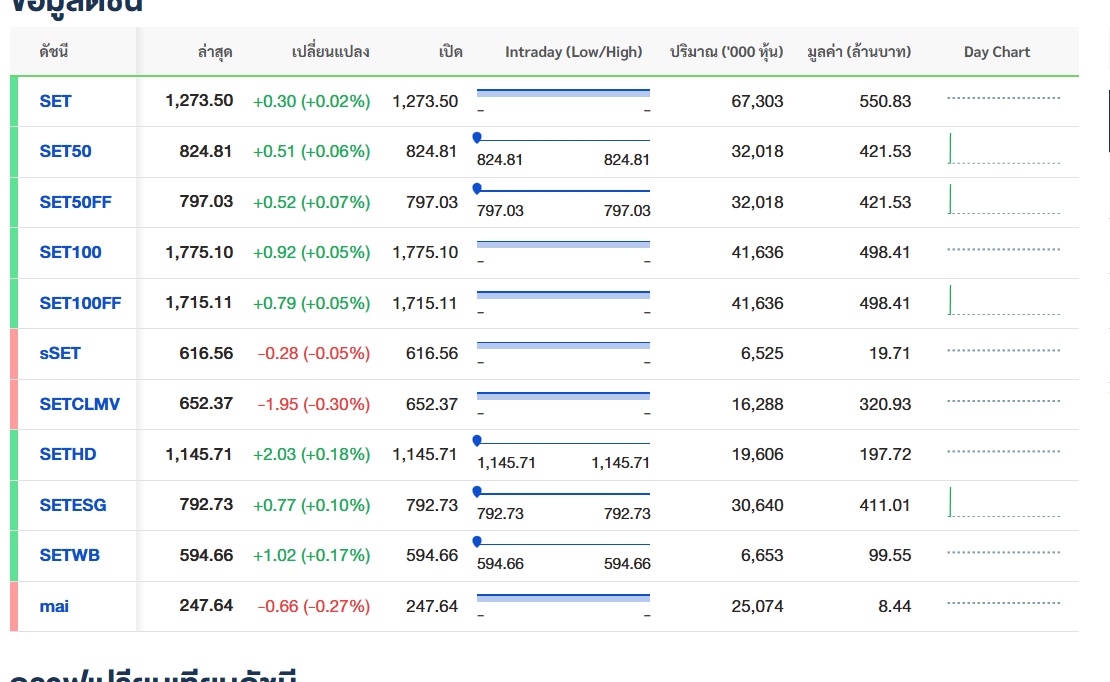Click the SET50 intraday range marker dot

477,137
